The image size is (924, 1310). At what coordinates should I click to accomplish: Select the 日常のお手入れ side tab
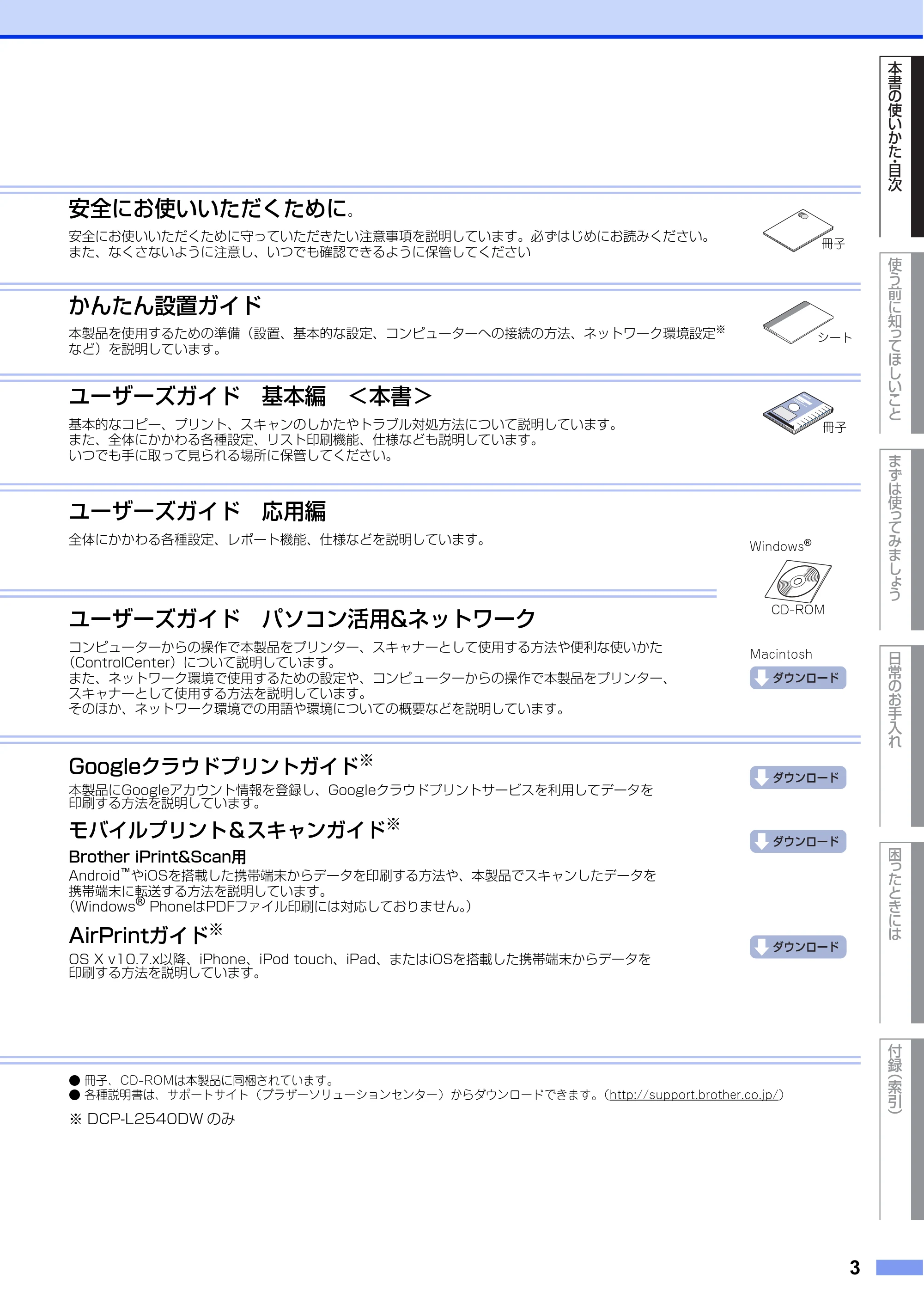tap(901, 736)
